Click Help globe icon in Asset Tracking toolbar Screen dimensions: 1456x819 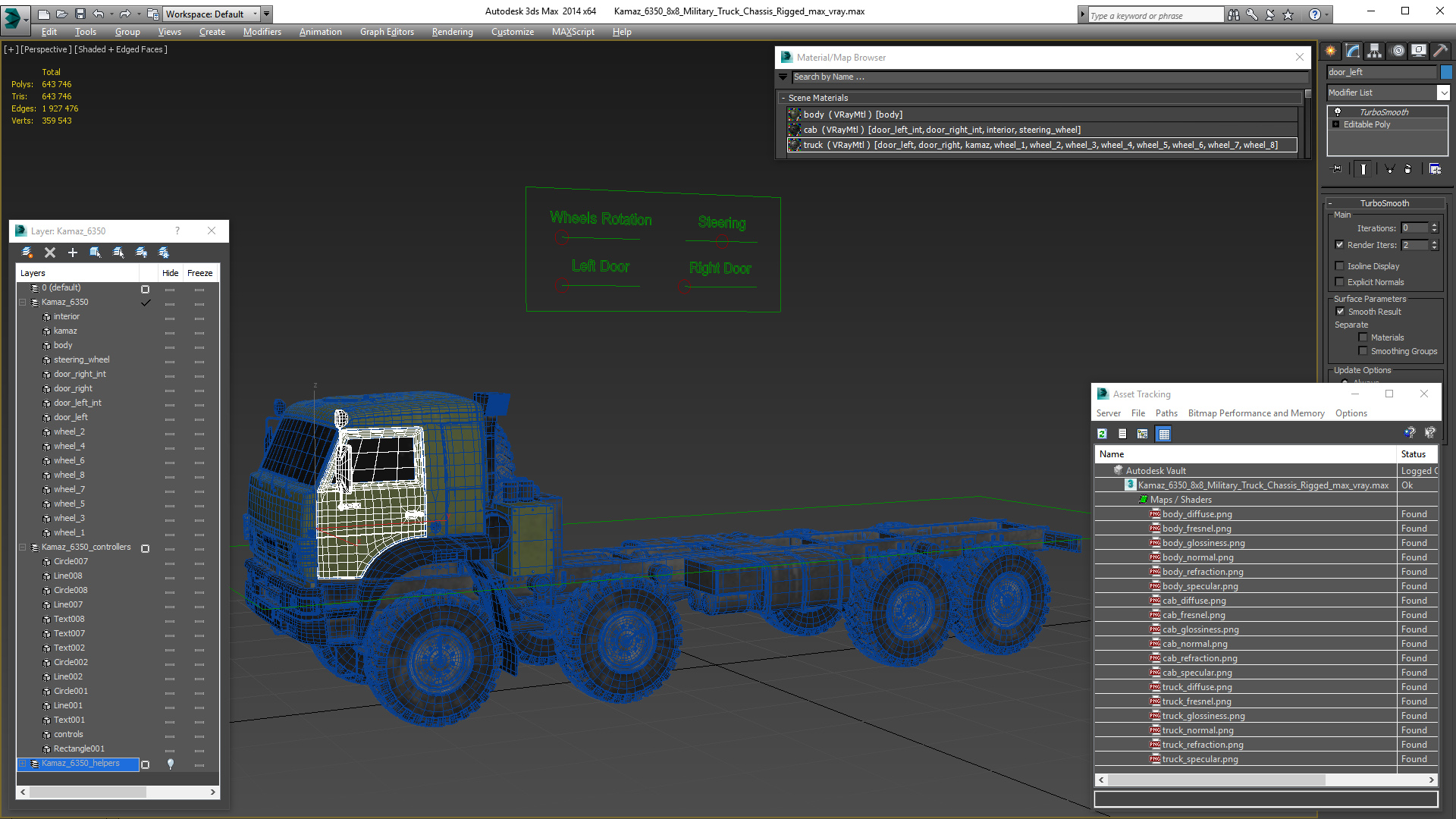coord(1410,433)
